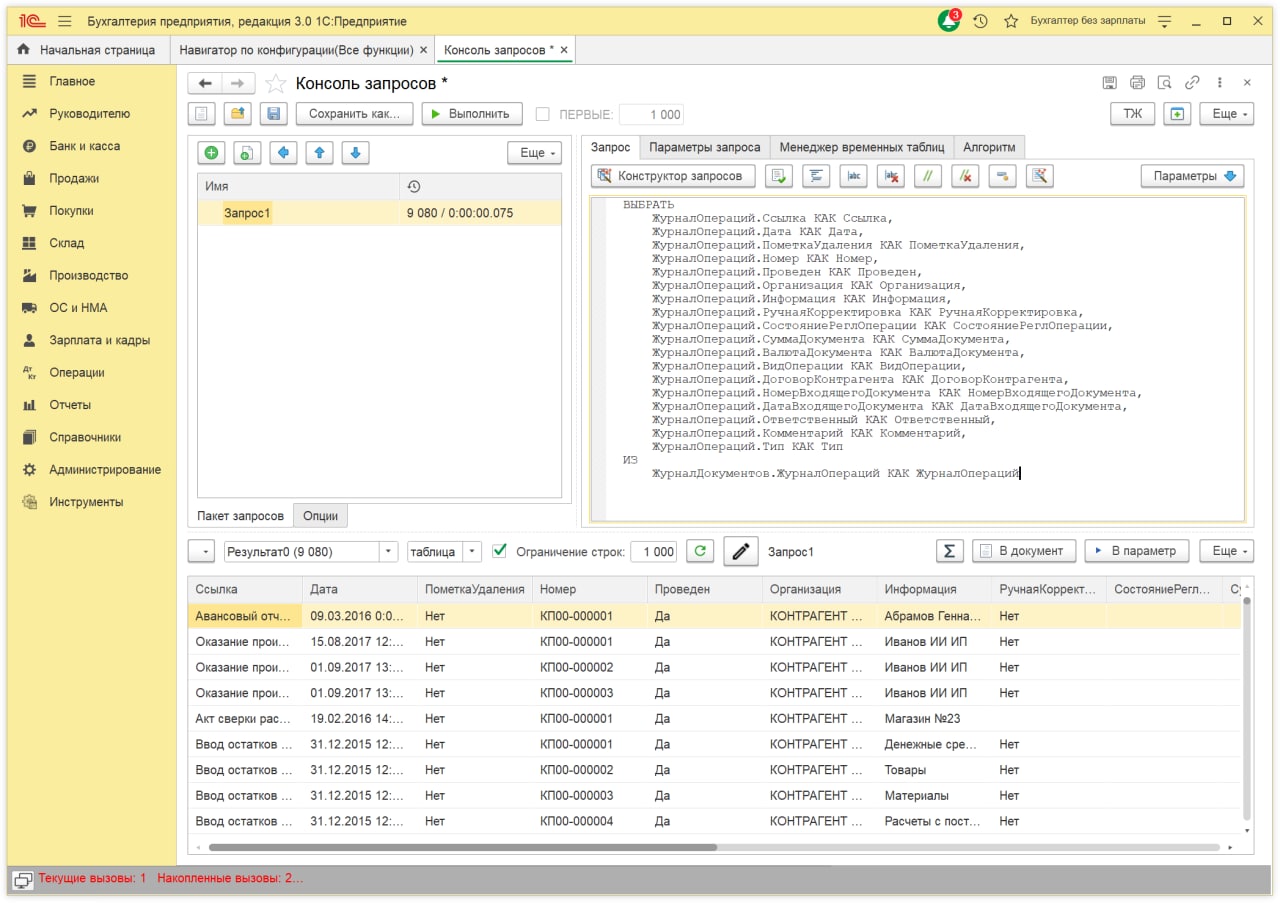Click Ограничение строк 1 000 input
The width and height of the screenshot is (1280, 903).
655,552
